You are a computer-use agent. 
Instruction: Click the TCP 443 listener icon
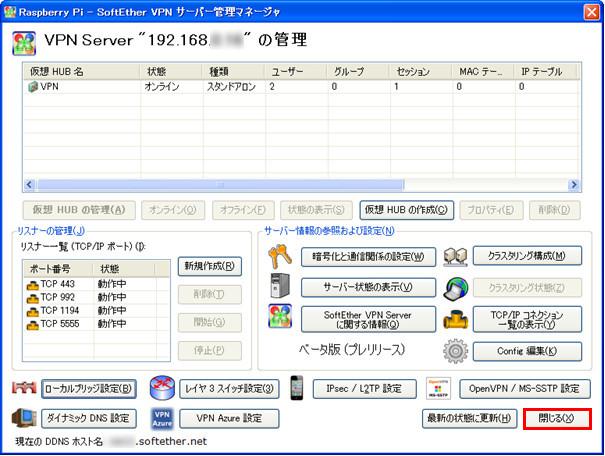pyautogui.click(x=33, y=285)
